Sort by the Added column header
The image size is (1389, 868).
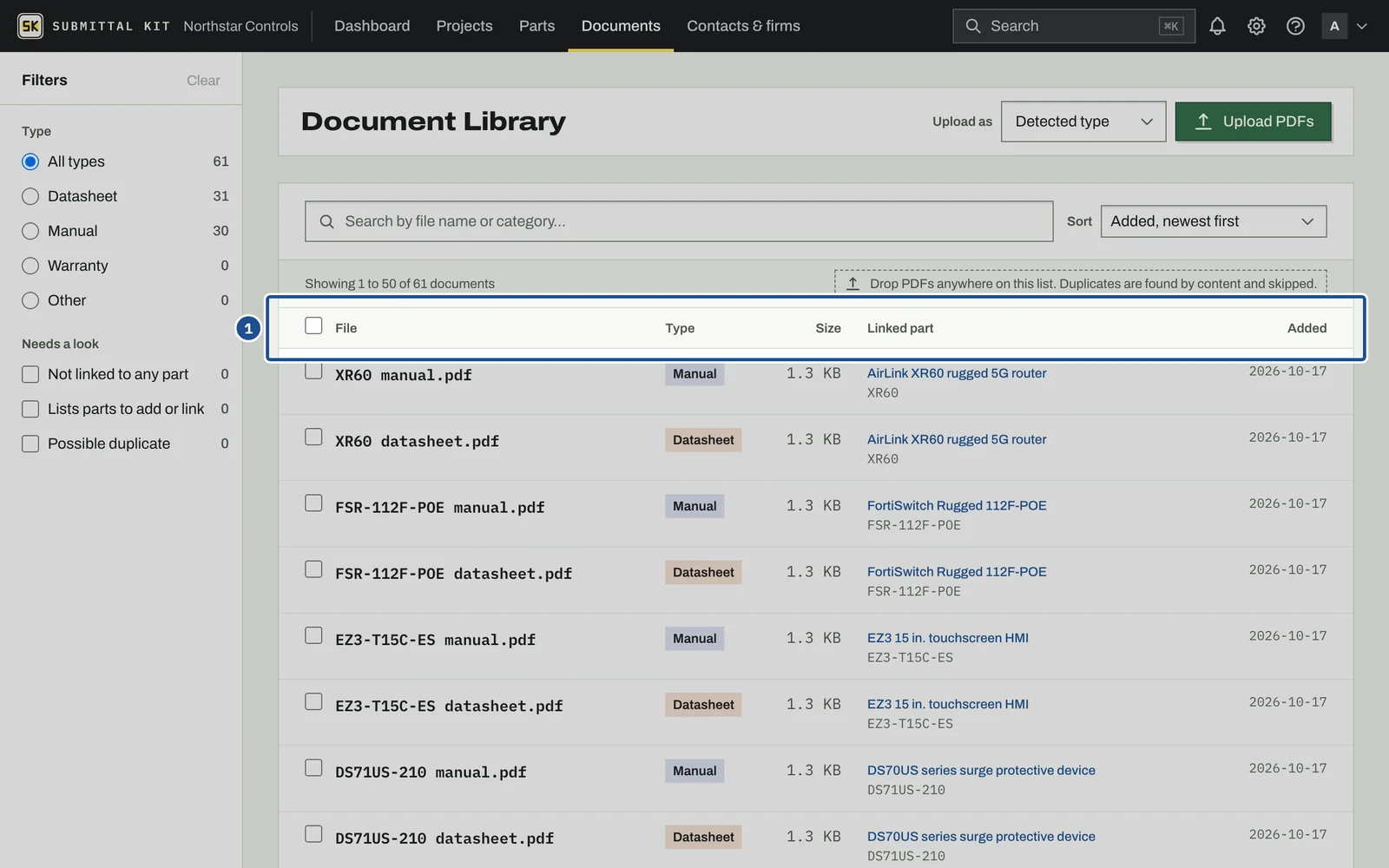point(1307,328)
